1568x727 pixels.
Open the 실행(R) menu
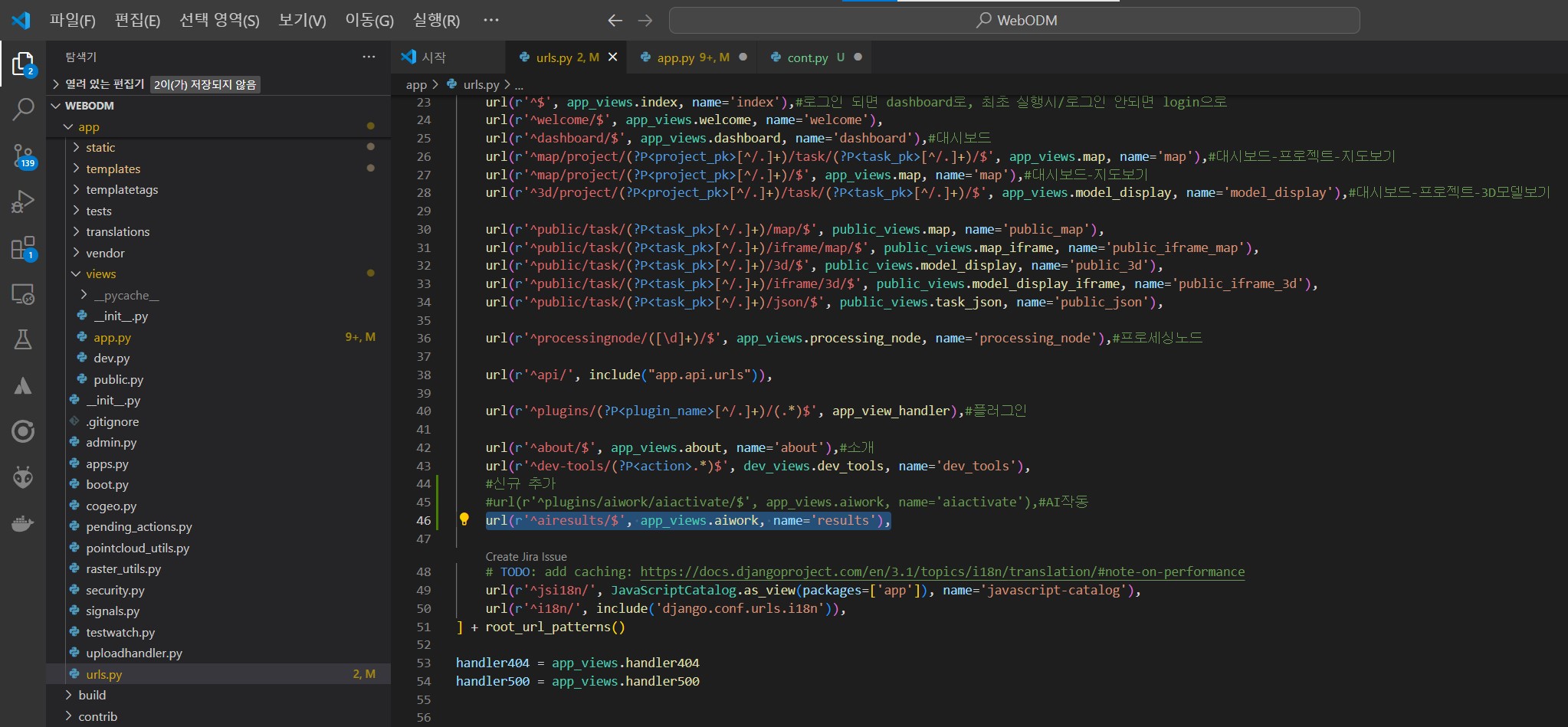(x=436, y=21)
